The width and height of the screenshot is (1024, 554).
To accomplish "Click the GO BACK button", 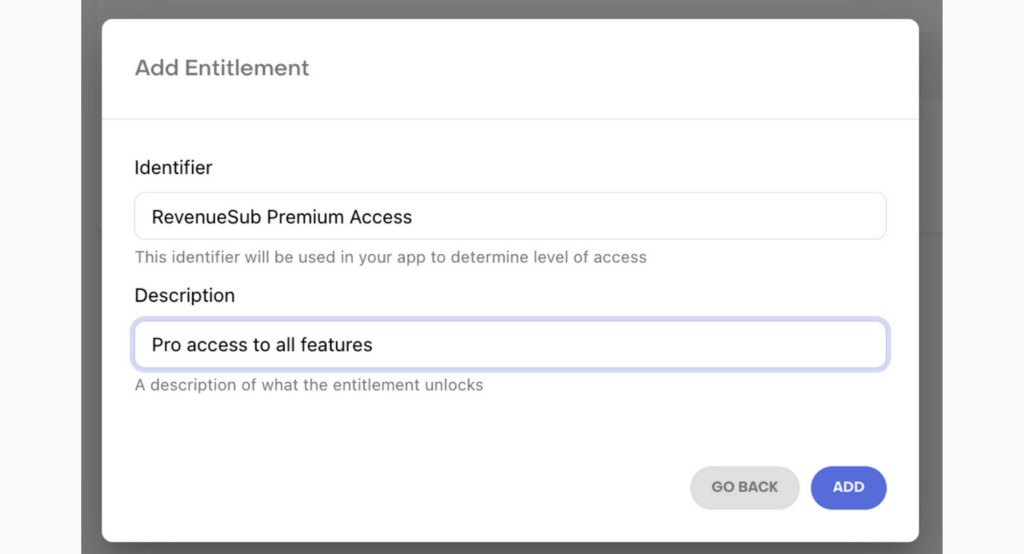I will pos(744,487).
